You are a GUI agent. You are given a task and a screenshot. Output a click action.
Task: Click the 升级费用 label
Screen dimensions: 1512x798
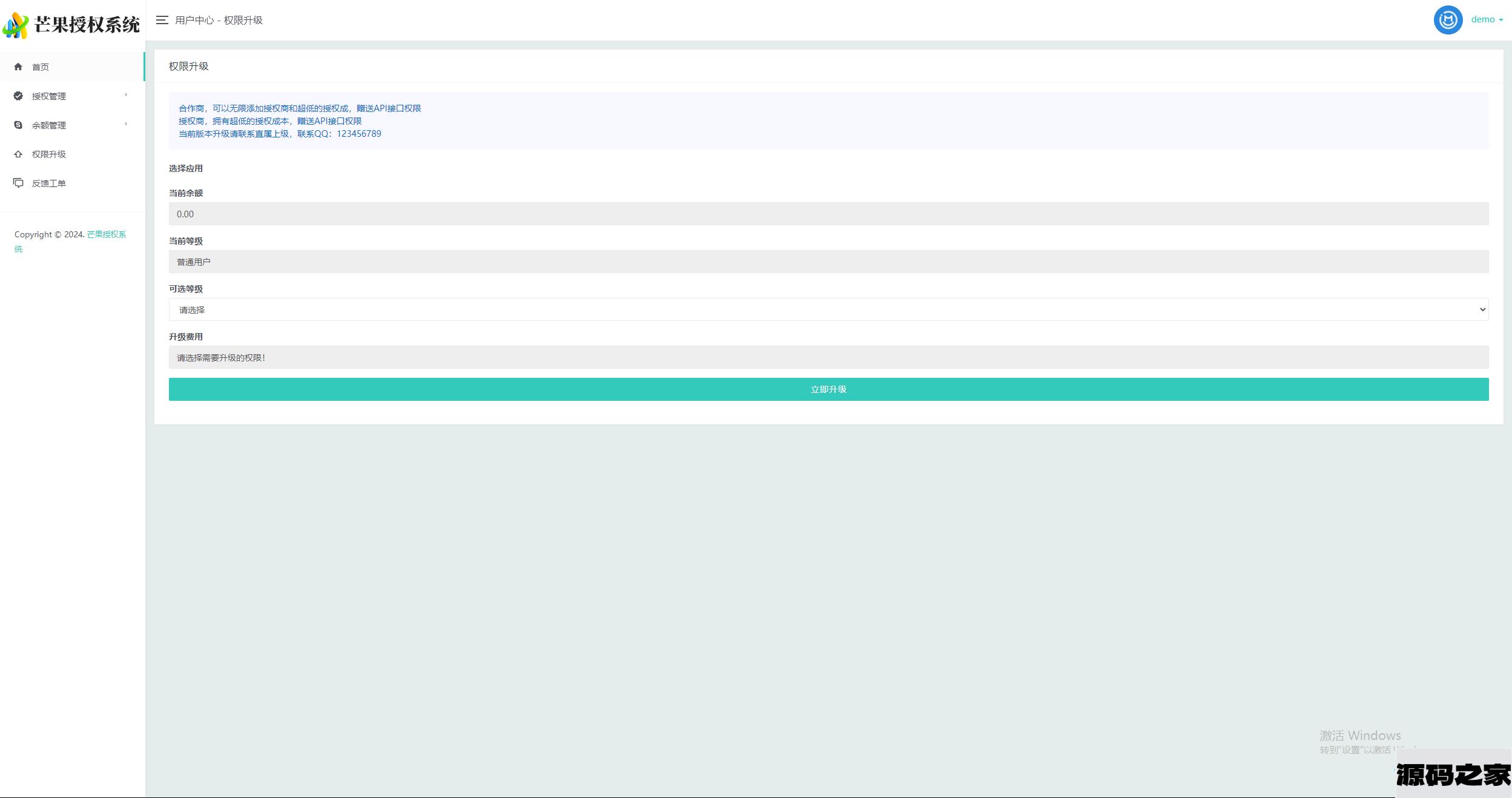click(186, 337)
